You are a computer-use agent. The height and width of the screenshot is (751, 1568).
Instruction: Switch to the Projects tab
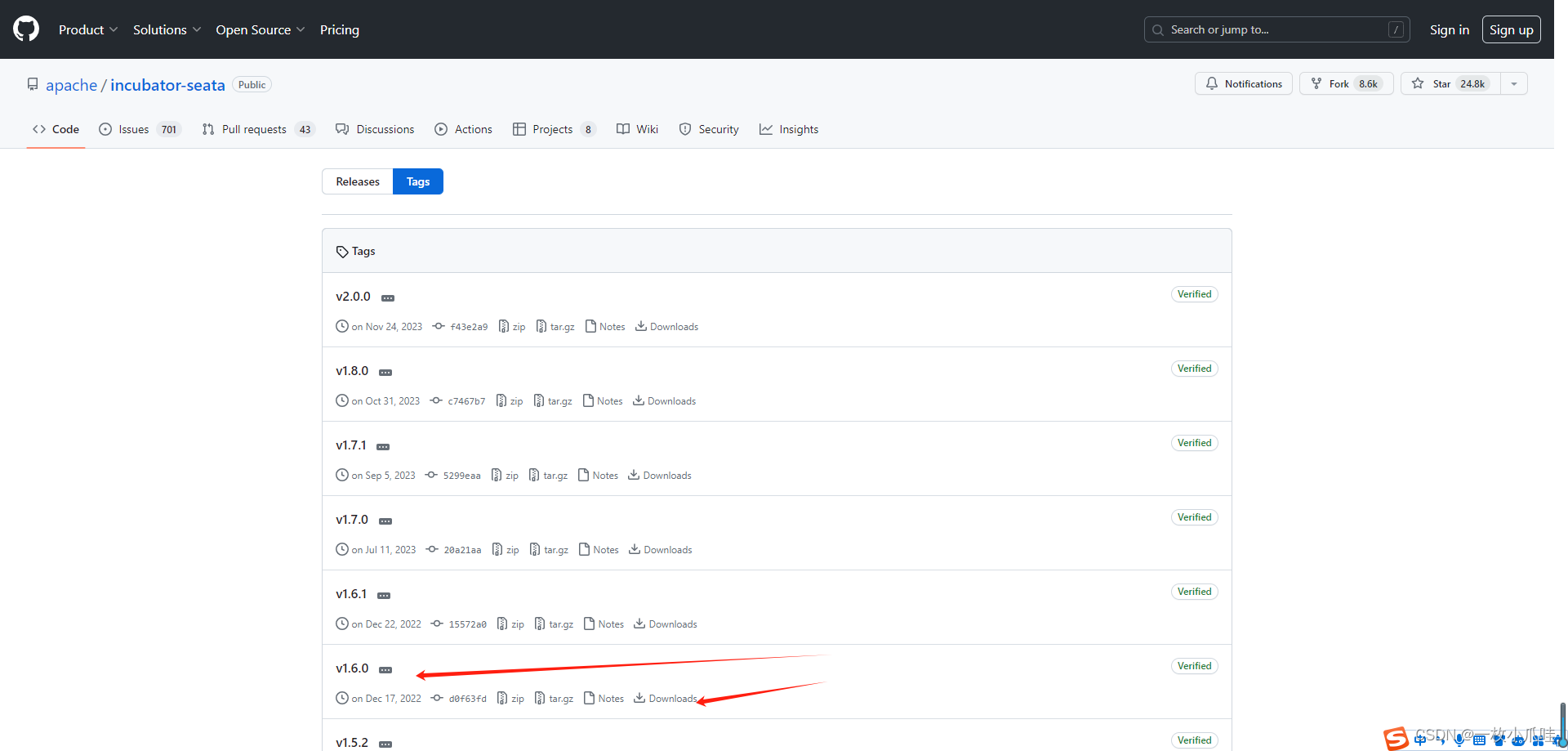point(555,129)
